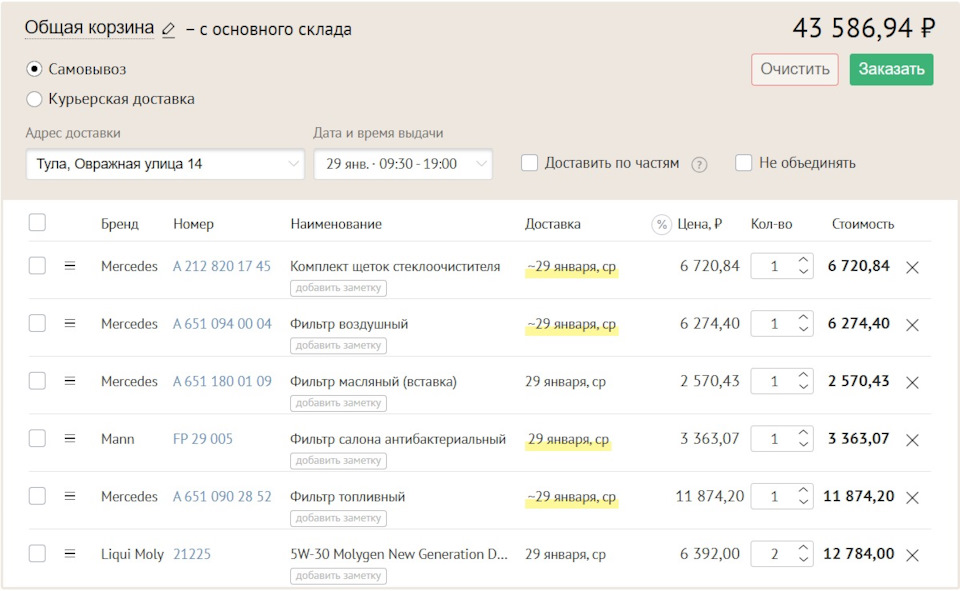The height and width of the screenshot is (591, 960).
Task: Check the select-all checkbox in table header
Action: point(37,223)
